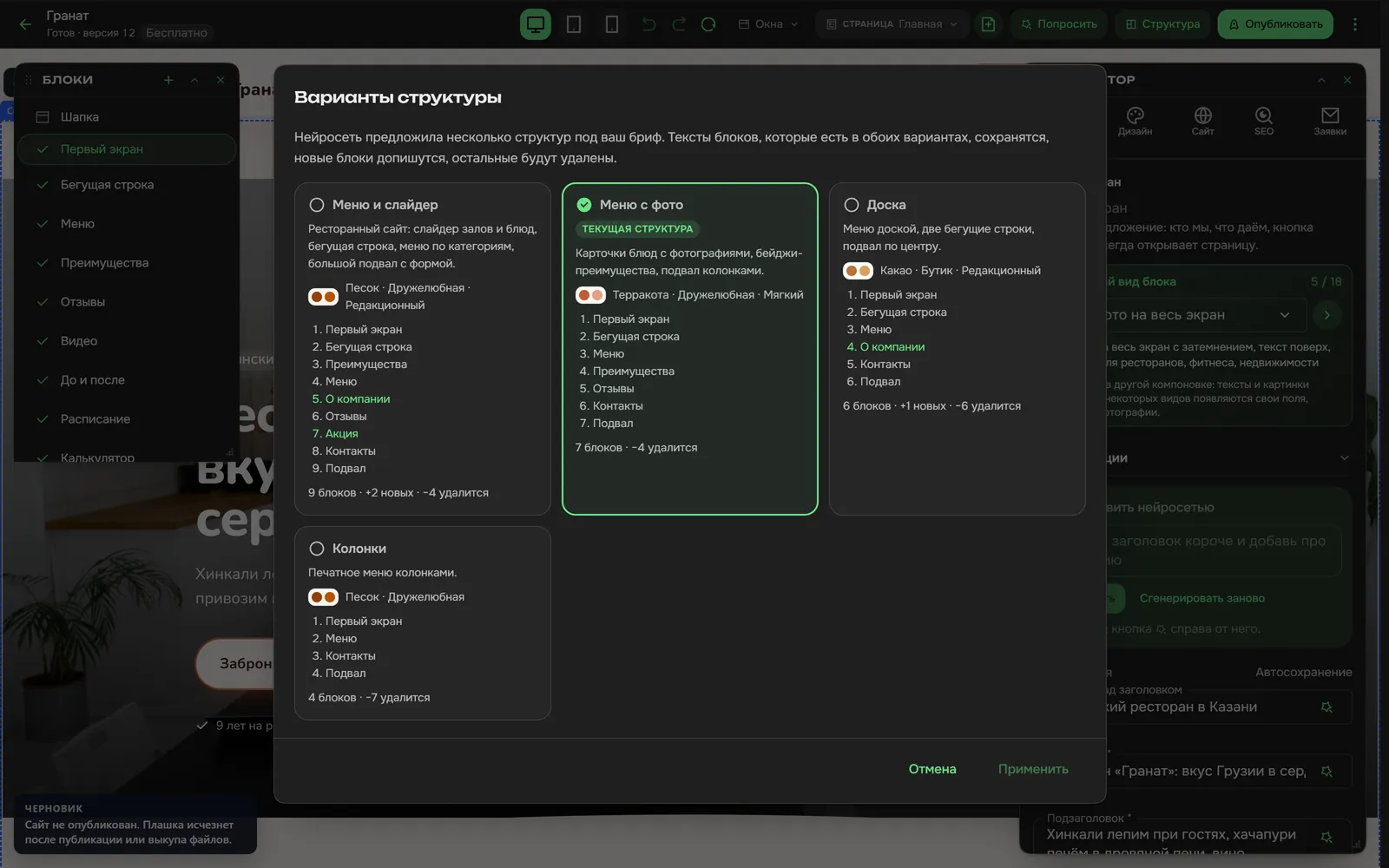Go back with the left arrow
This screenshot has height=868, width=1389.
click(25, 24)
